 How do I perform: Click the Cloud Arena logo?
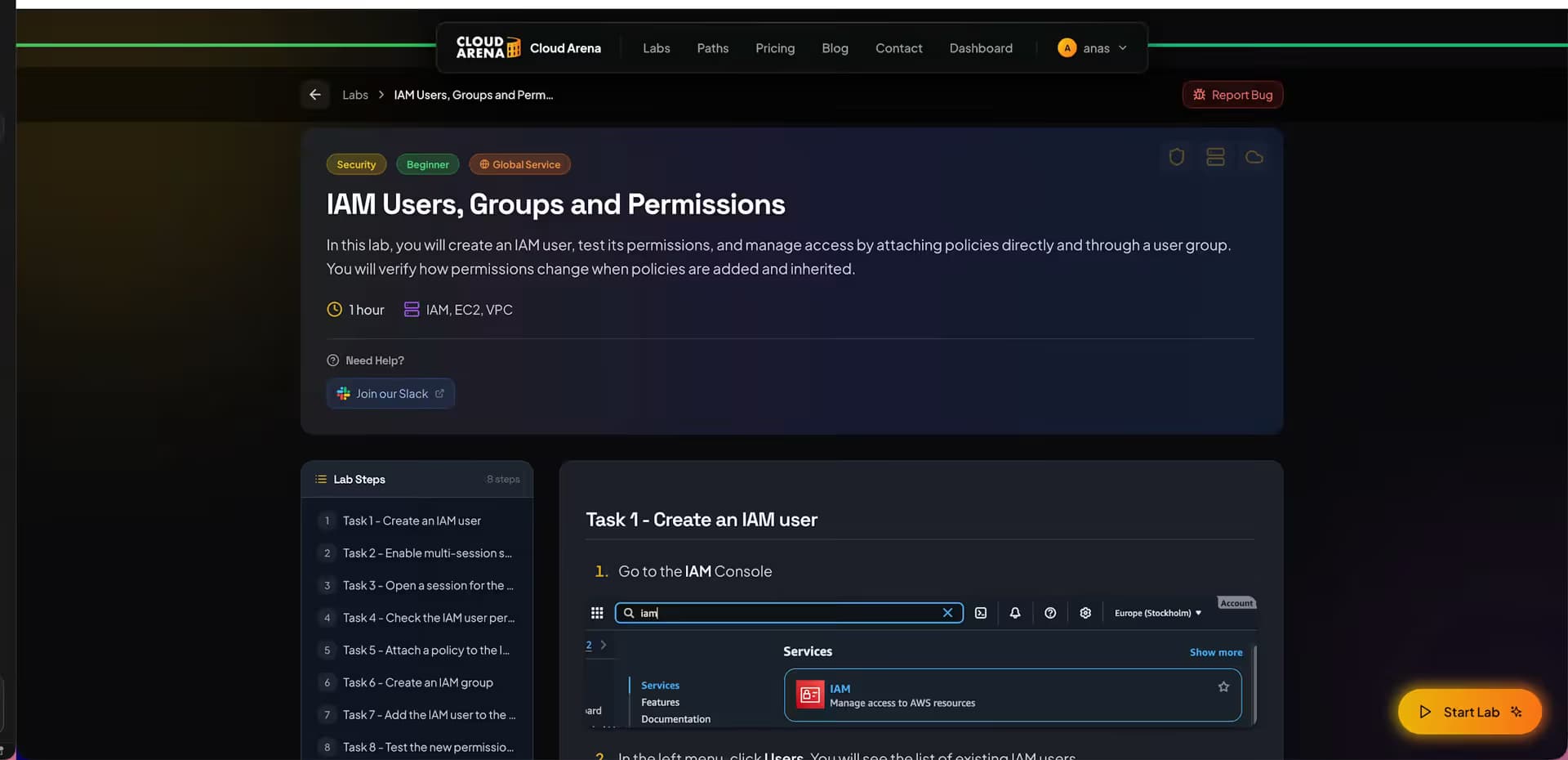(488, 48)
